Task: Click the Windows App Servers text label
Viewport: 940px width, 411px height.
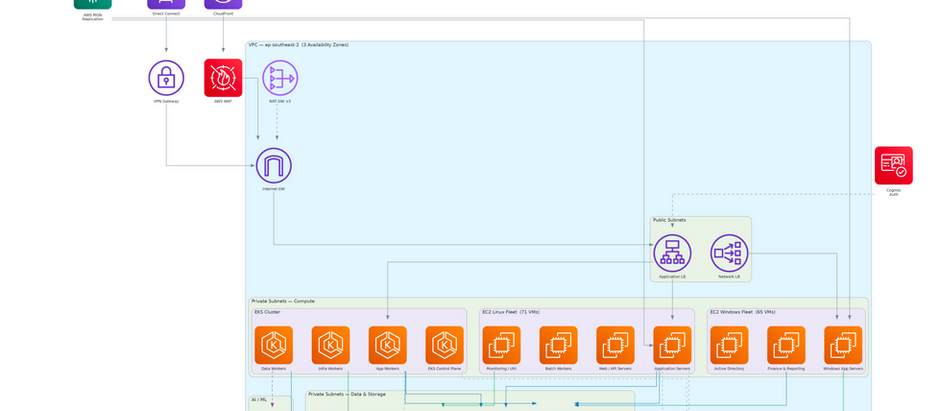Action: (x=843, y=368)
